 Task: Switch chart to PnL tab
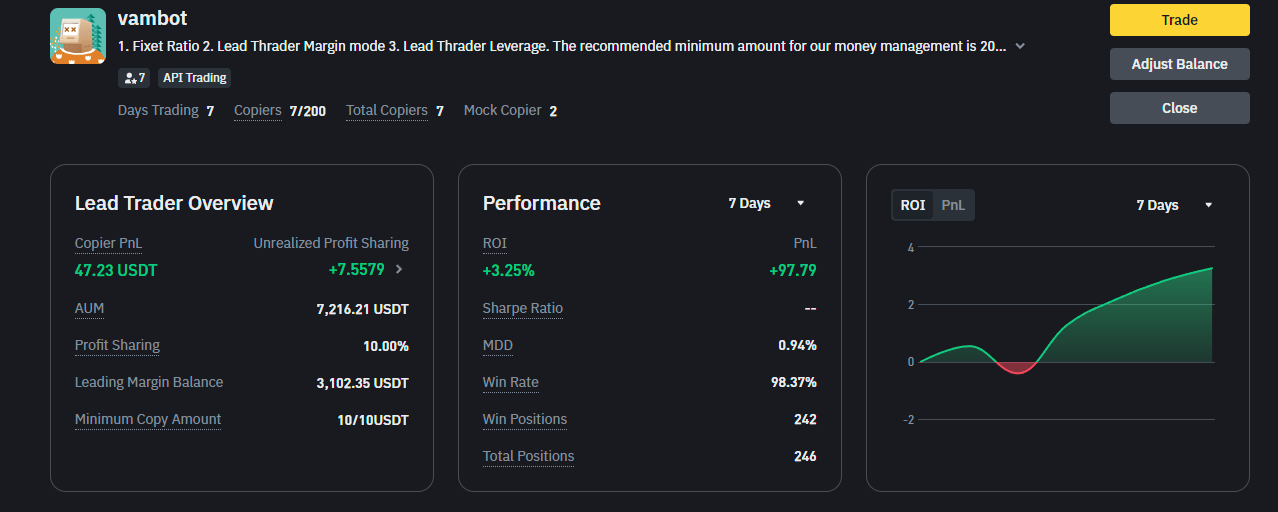click(954, 205)
